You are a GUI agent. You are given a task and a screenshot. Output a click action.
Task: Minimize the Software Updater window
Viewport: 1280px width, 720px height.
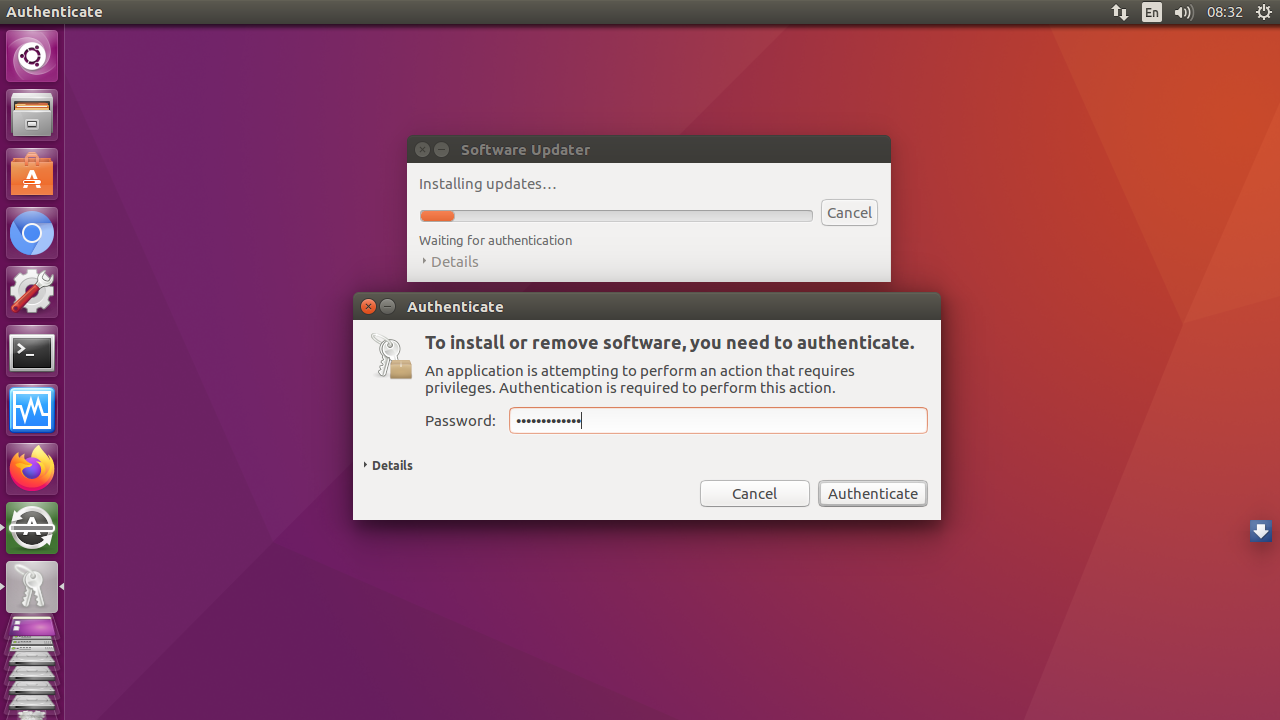coord(441,149)
